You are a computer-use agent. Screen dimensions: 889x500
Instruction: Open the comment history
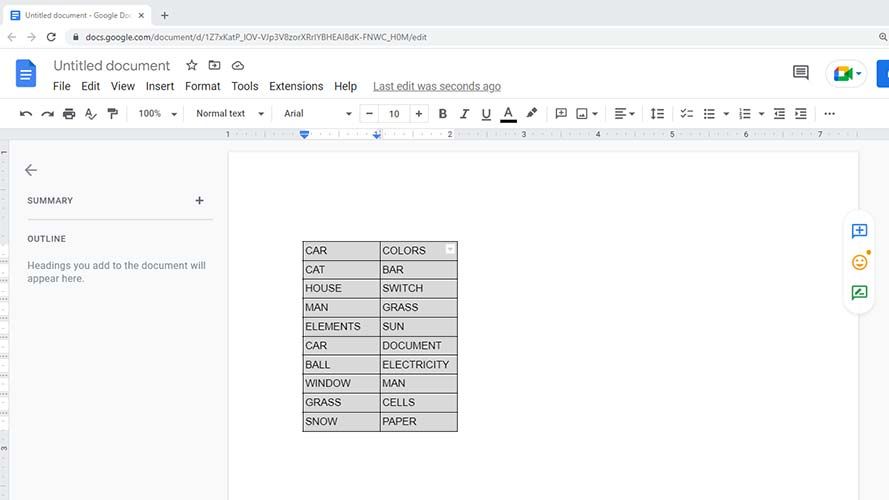801,73
